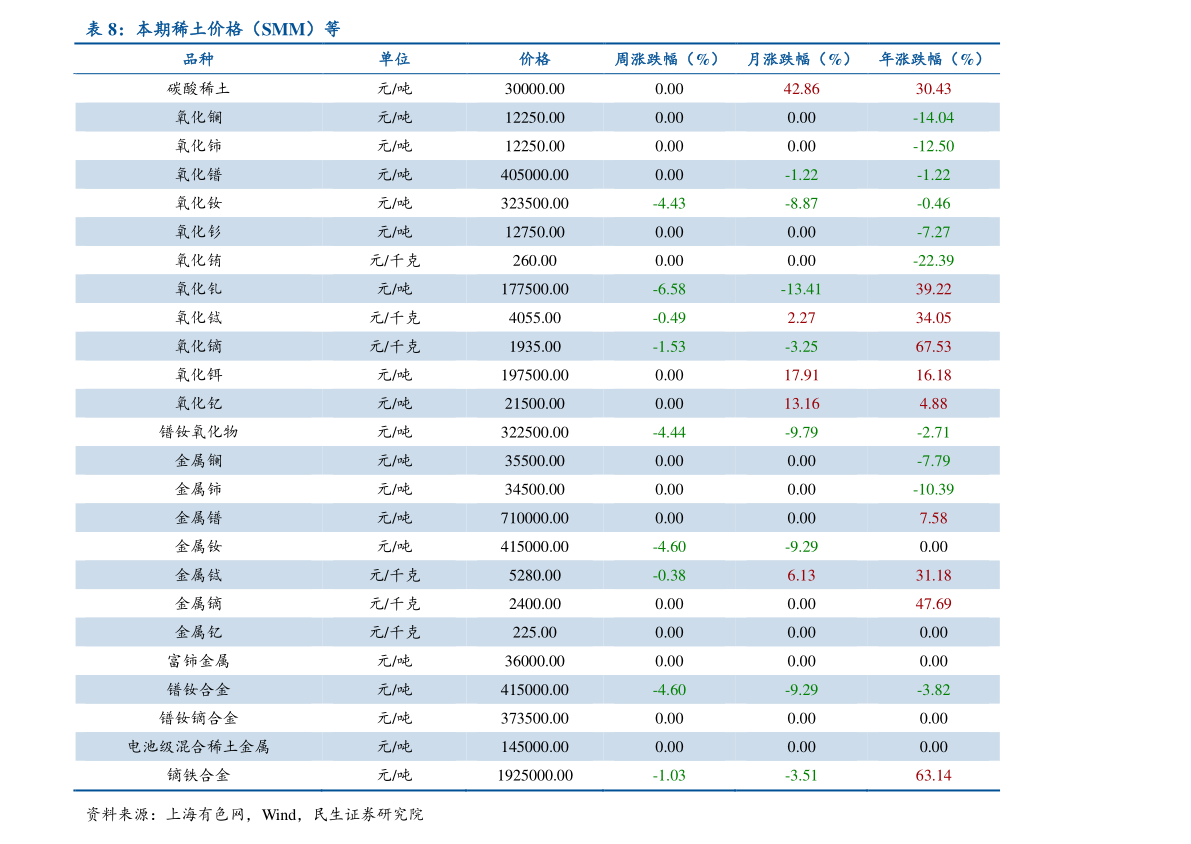Click the yearly change value 30.43
1191x844 pixels.
click(934, 89)
